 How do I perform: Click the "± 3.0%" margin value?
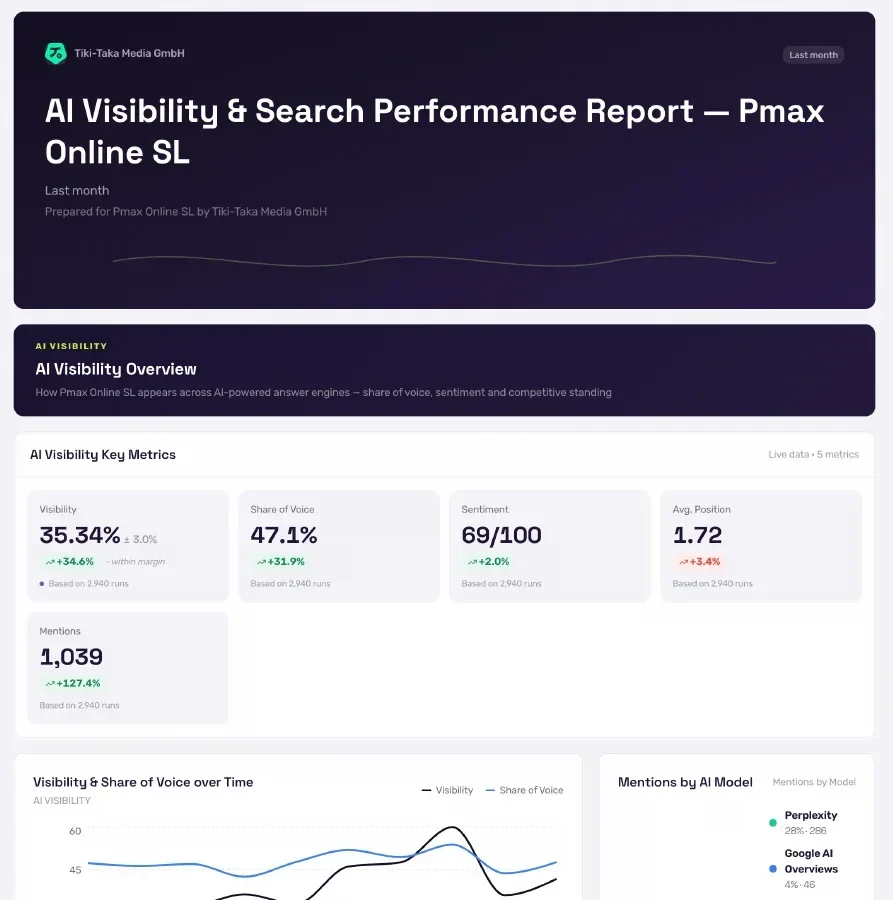[x=141, y=540]
